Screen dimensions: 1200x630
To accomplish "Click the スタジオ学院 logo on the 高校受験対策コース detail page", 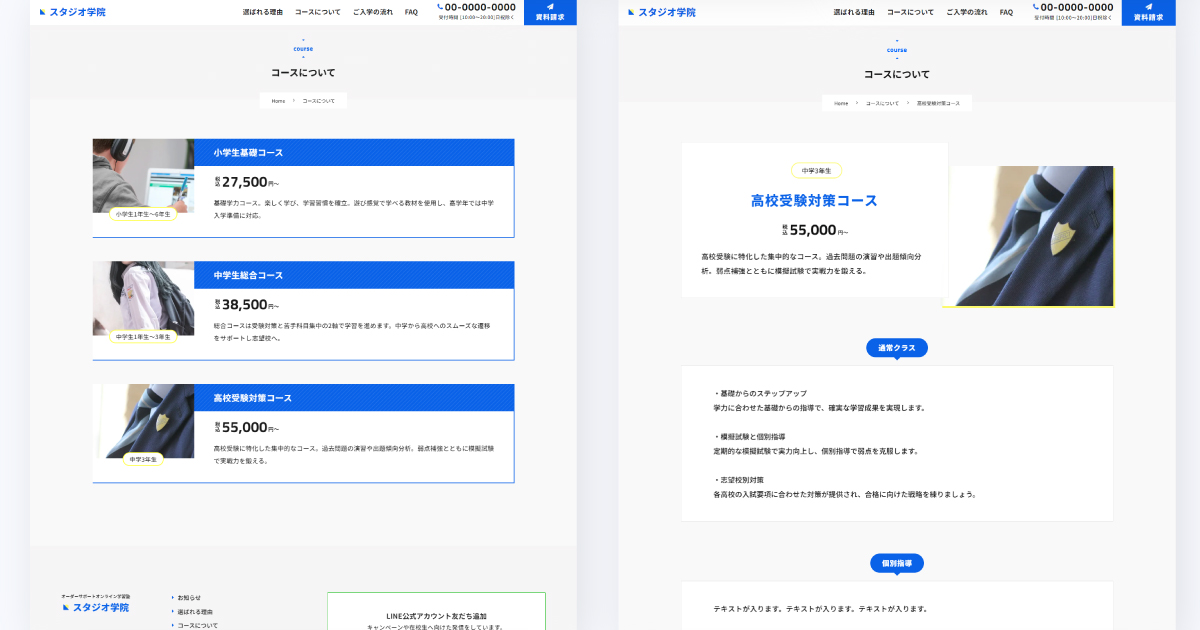I will (x=661, y=12).
